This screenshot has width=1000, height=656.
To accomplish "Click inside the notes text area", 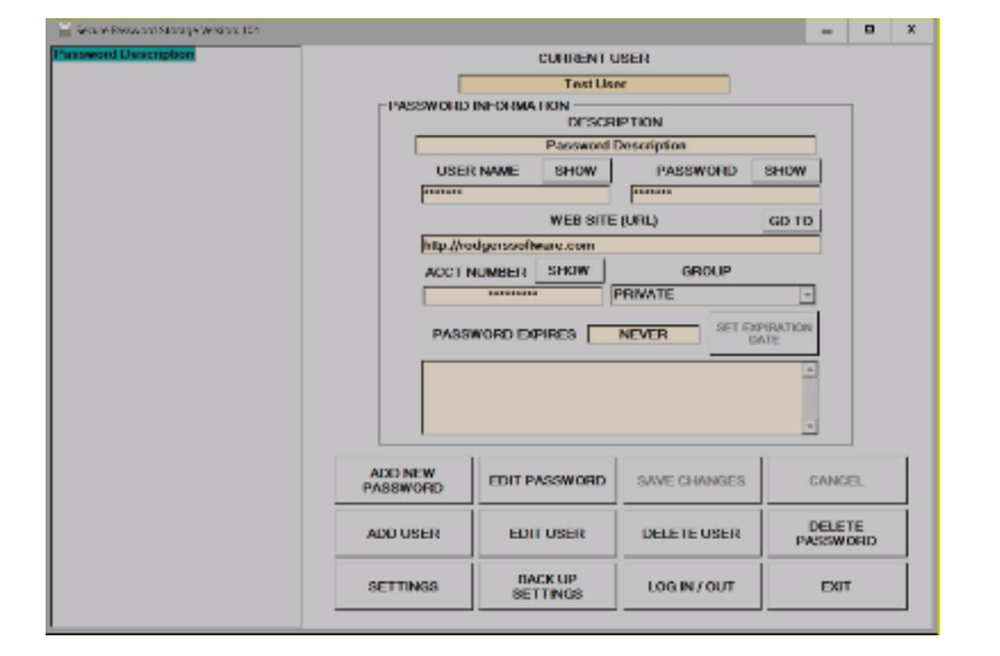I will (612, 398).
